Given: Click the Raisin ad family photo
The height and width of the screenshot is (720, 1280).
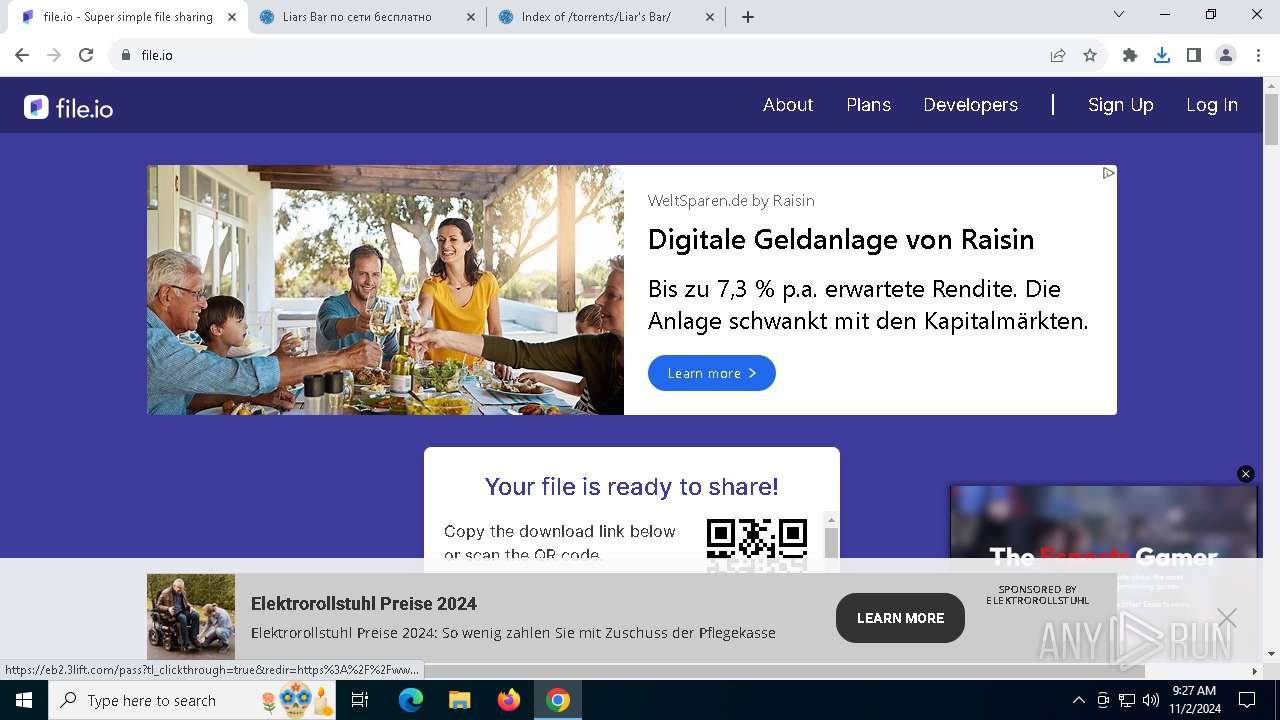Looking at the screenshot, I should [385, 290].
